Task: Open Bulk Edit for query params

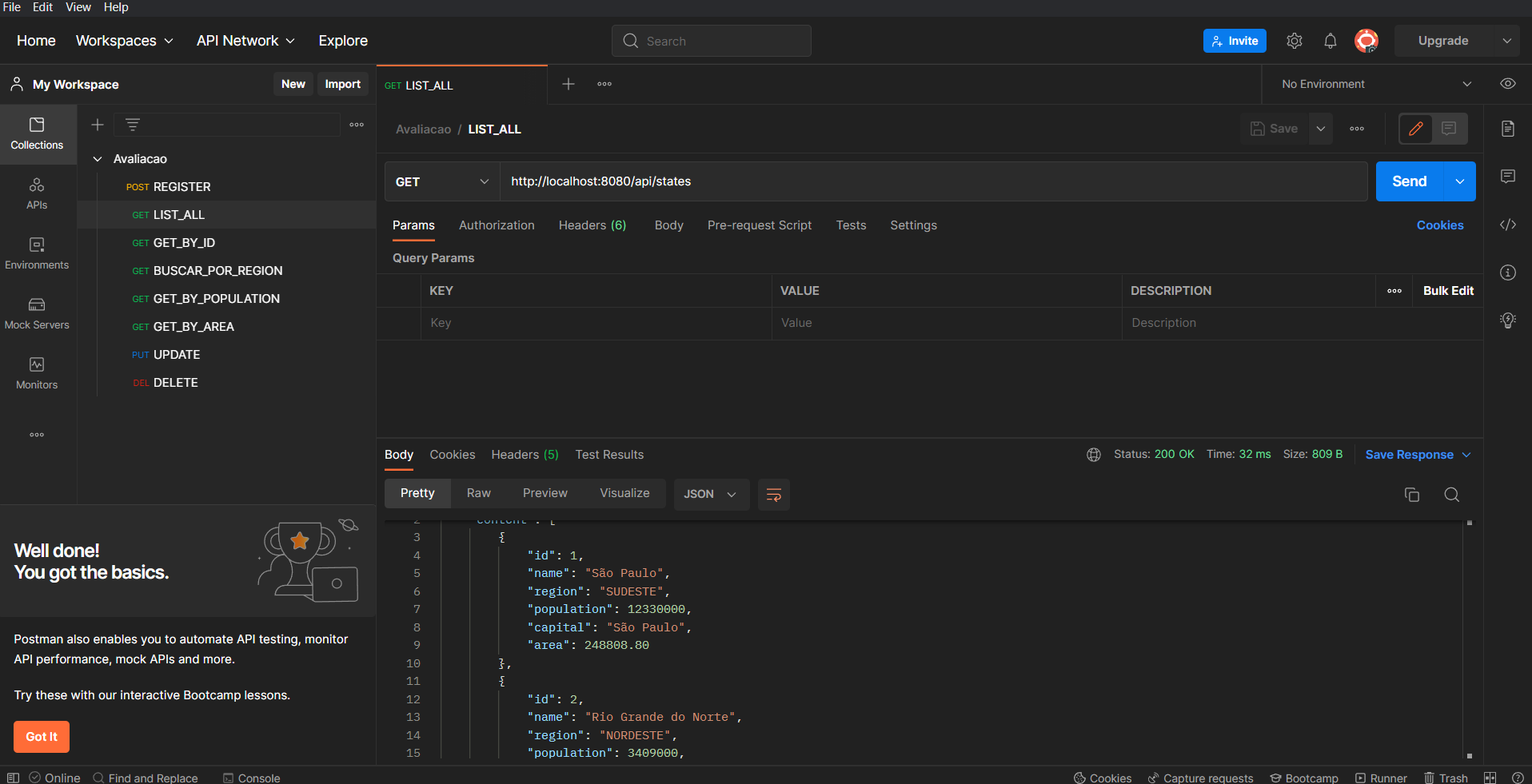Action: pos(1447,290)
